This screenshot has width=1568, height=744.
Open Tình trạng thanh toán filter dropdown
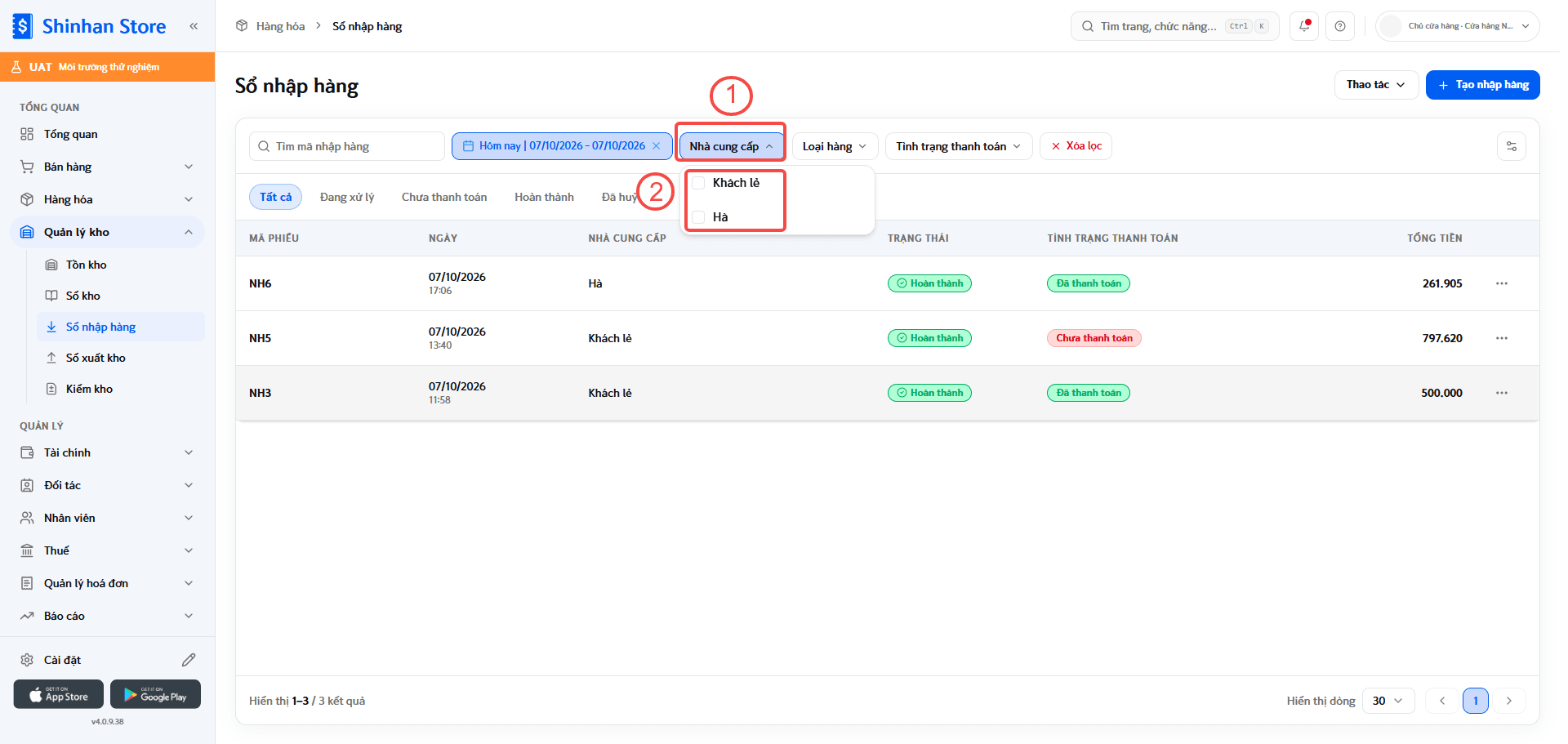[959, 146]
